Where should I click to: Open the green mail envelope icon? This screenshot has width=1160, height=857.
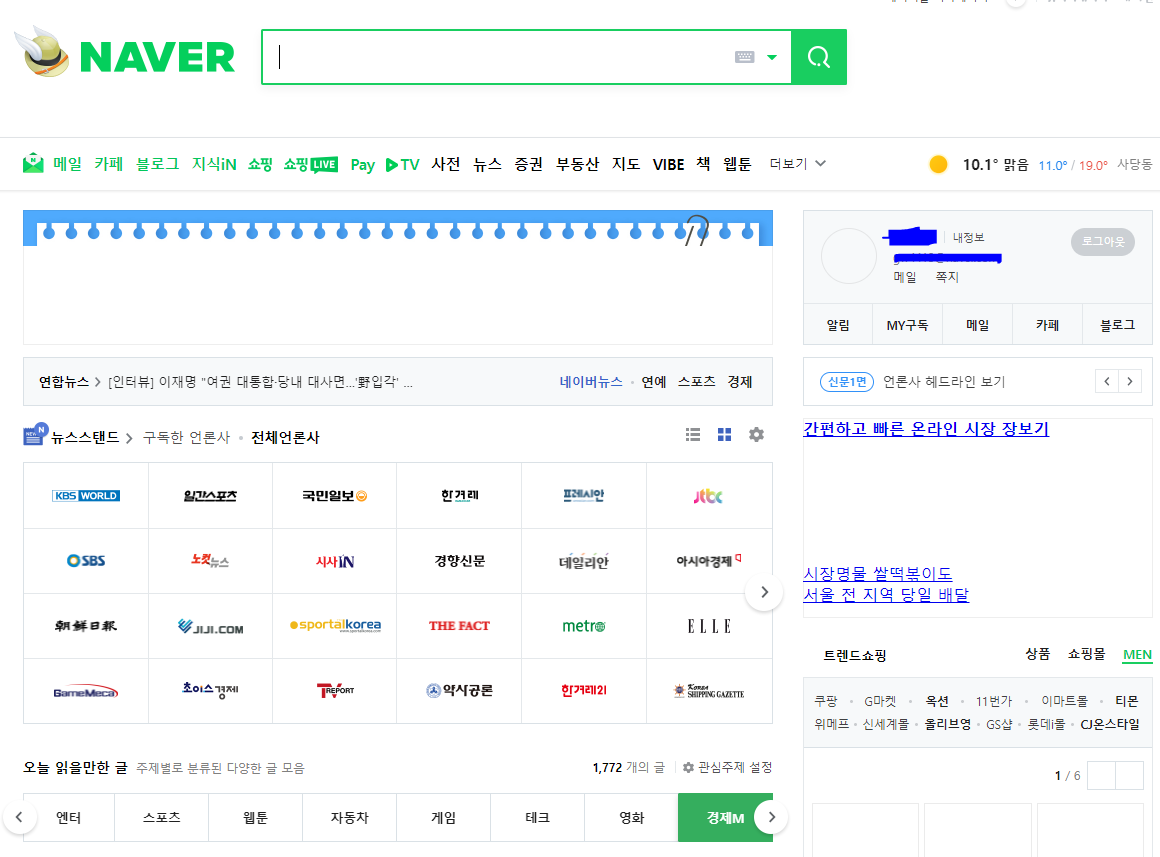pyautogui.click(x=33, y=164)
